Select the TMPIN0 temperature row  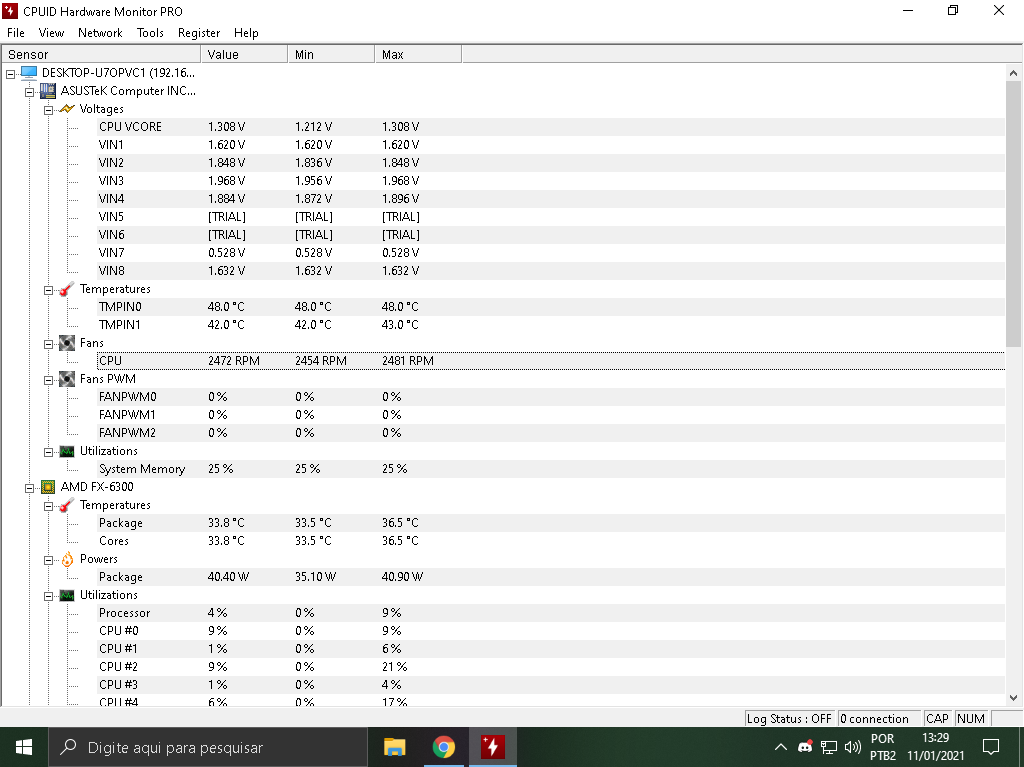pos(551,307)
